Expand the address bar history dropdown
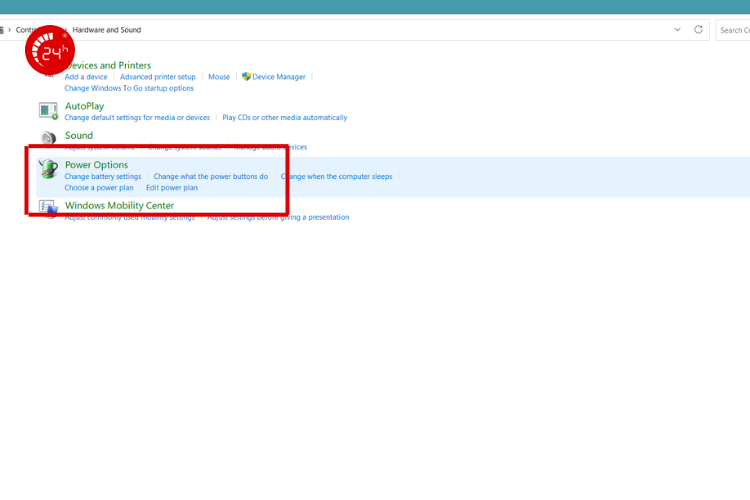Image resolution: width=750 pixels, height=500 pixels. tap(678, 30)
